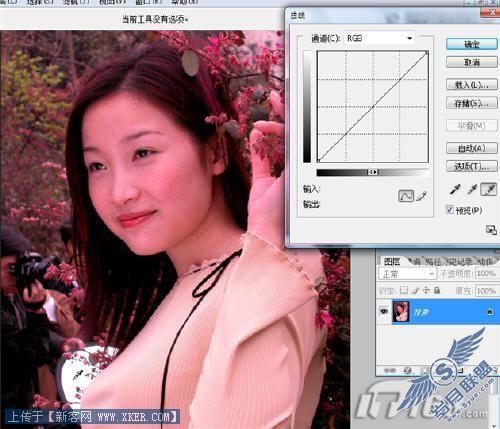The width and height of the screenshot is (500, 429).
Task: Select the 背景 layer thumbnail
Action: point(401,311)
